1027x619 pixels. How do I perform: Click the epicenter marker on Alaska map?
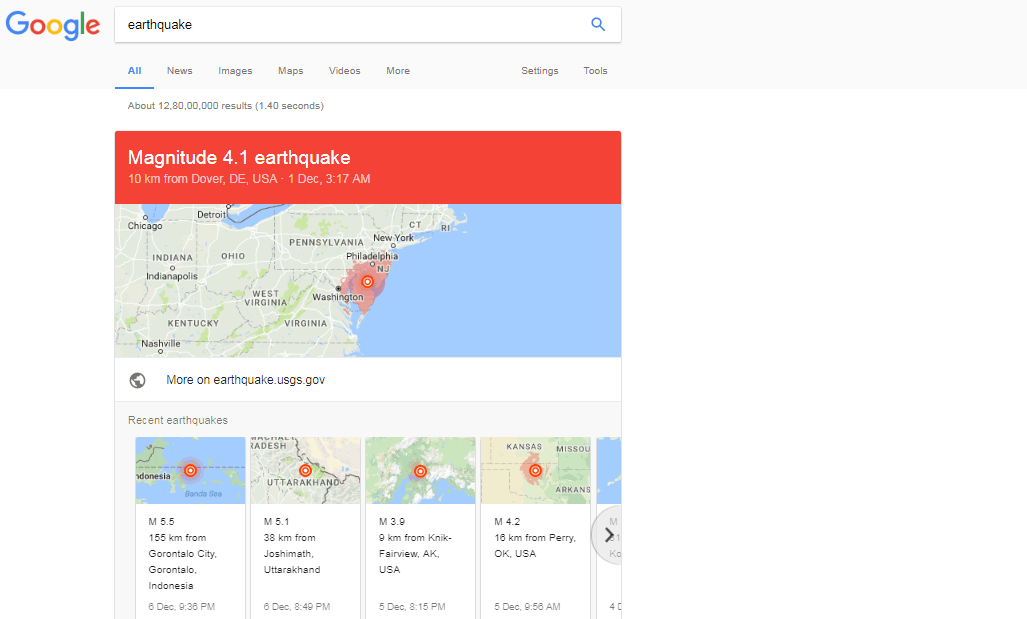[x=420, y=471]
